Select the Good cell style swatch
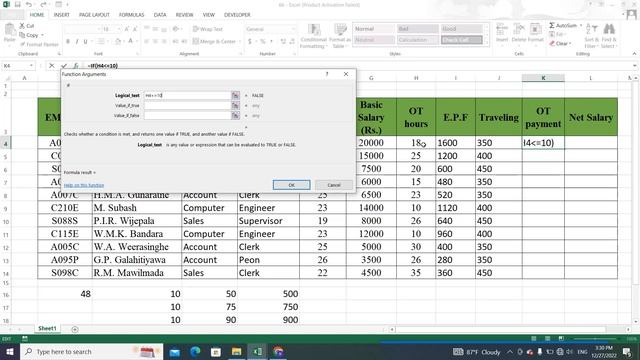 point(461,29)
